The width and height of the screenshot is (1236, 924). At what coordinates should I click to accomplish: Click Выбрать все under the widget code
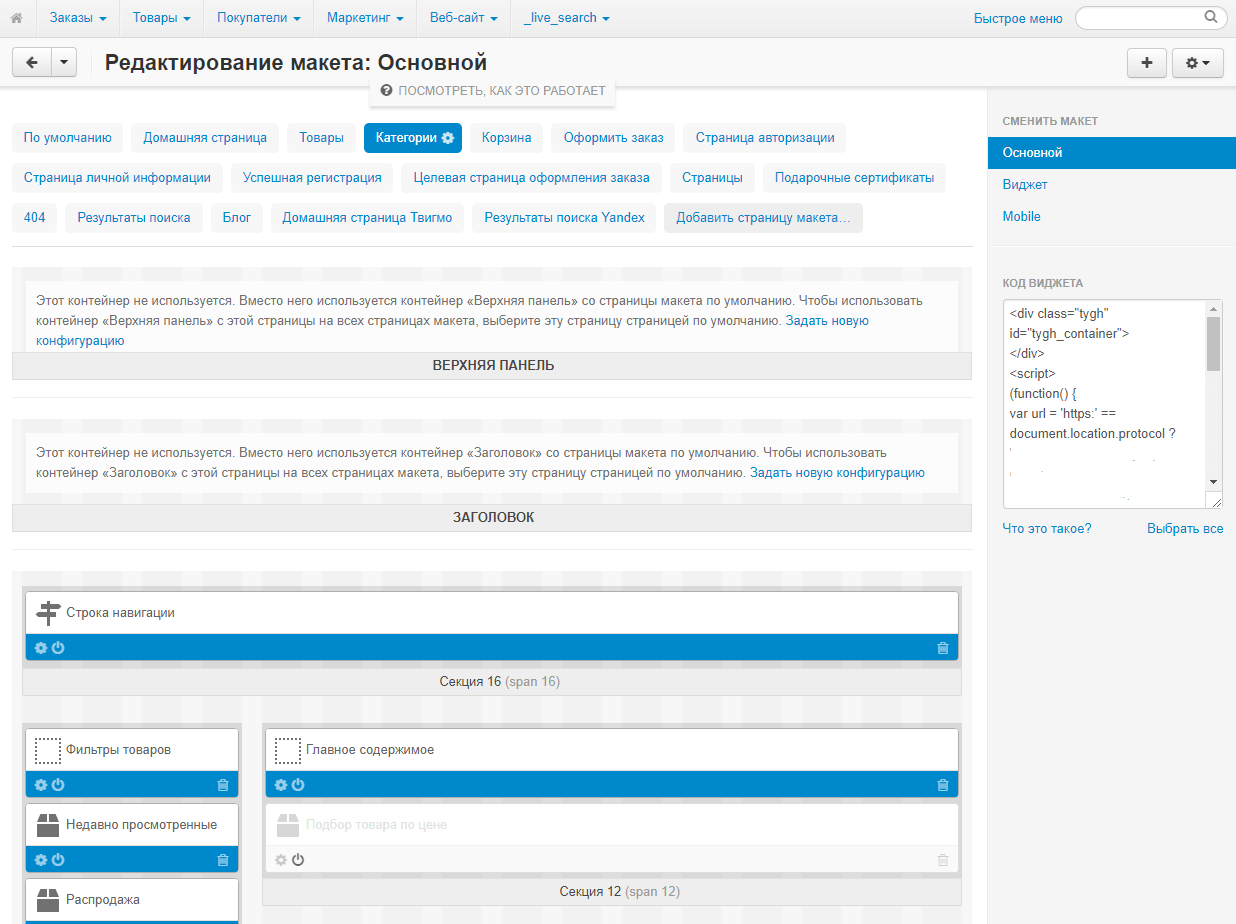pos(1185,528)
